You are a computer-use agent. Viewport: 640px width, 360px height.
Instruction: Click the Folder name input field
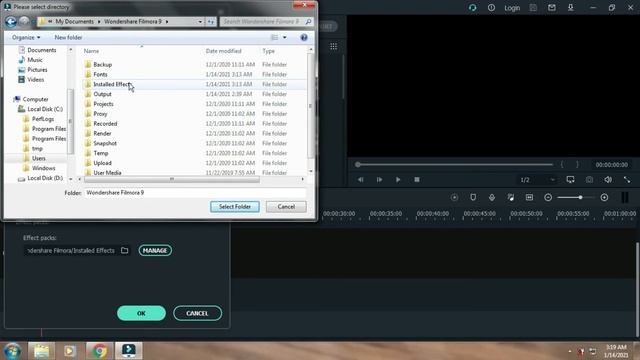click(195, 193)
